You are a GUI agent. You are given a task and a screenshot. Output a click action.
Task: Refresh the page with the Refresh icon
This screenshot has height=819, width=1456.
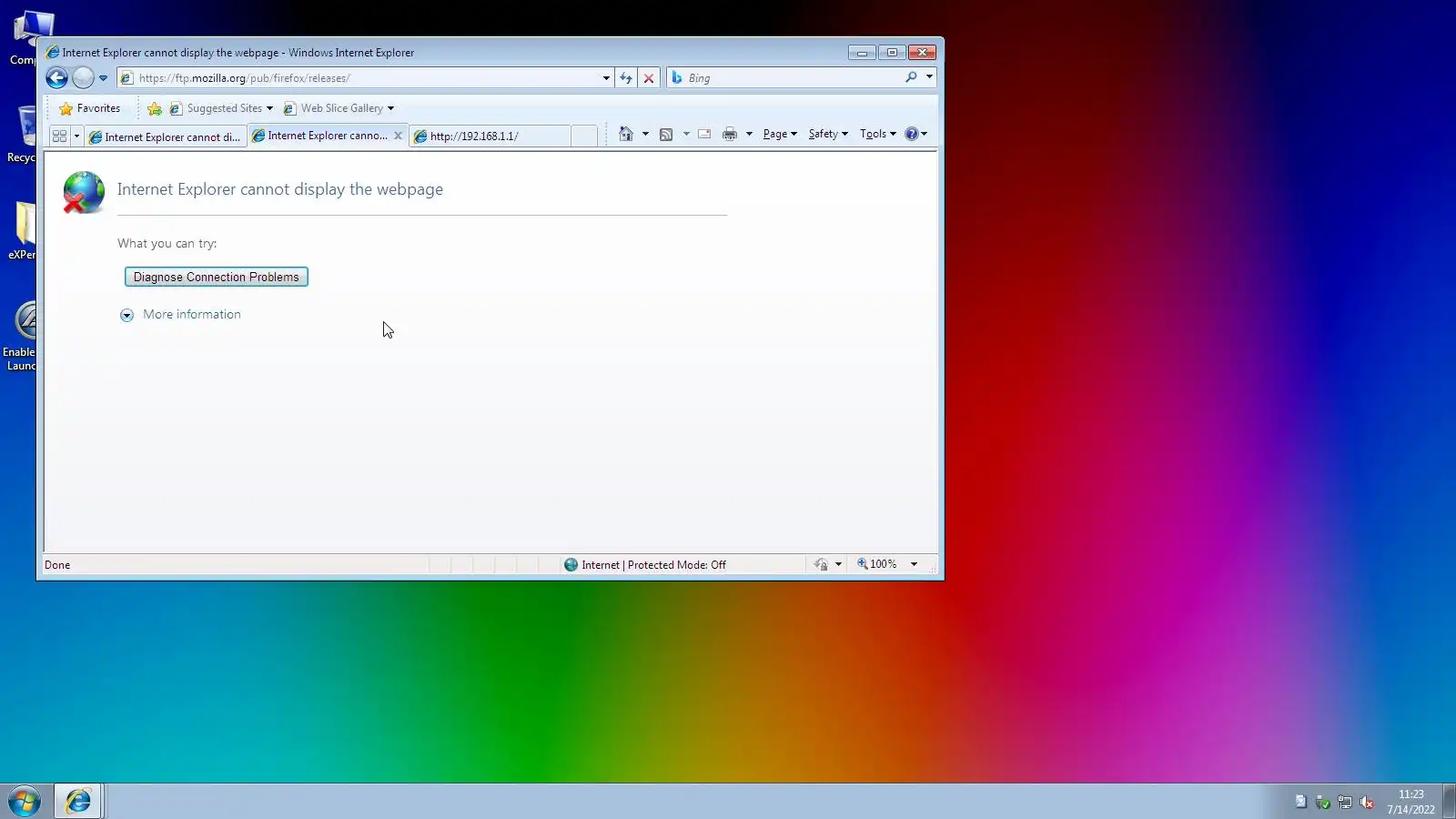626,78
